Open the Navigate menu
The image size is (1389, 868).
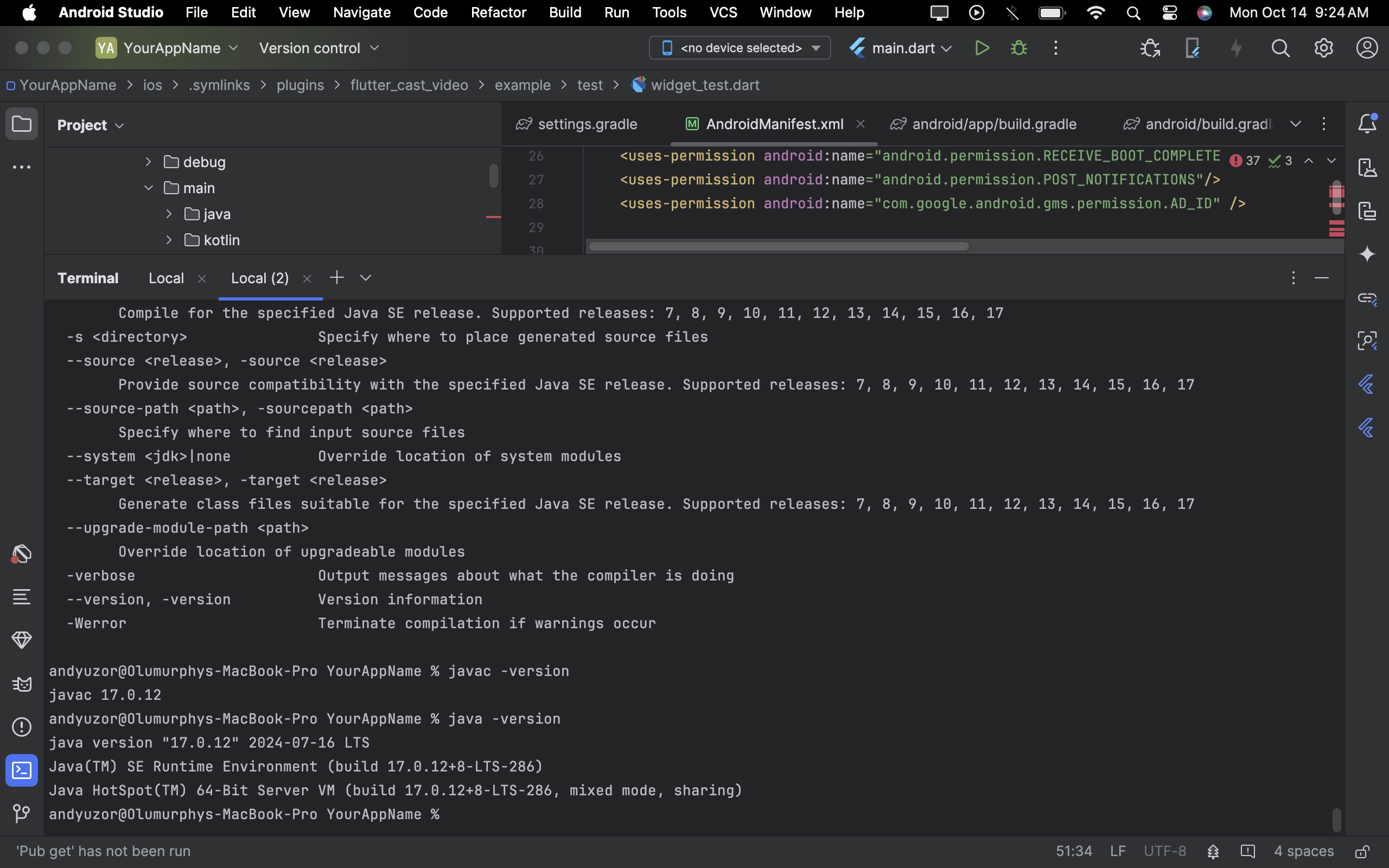pyautogui.click(x=361, y=12)
